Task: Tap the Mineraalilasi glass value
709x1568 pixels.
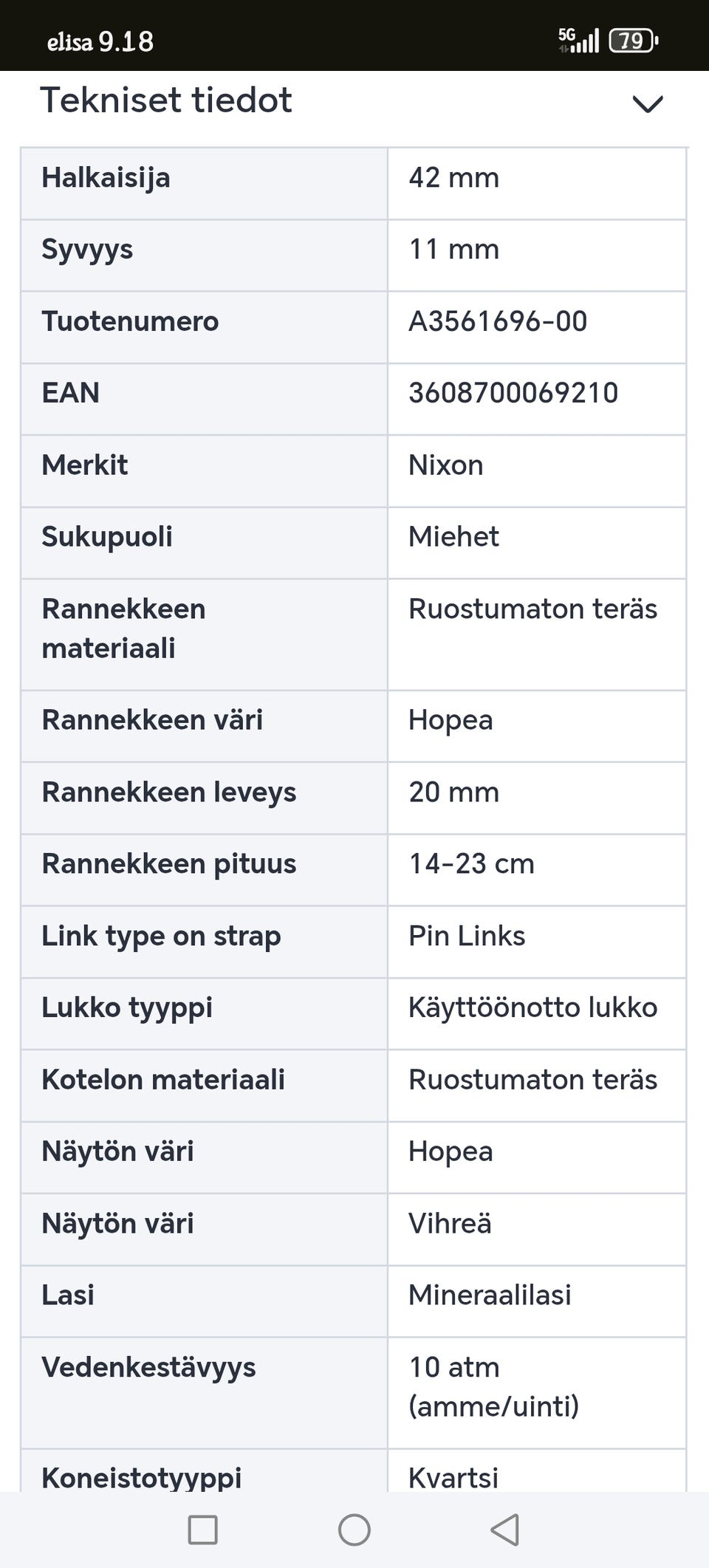Action: [490, 1295]
